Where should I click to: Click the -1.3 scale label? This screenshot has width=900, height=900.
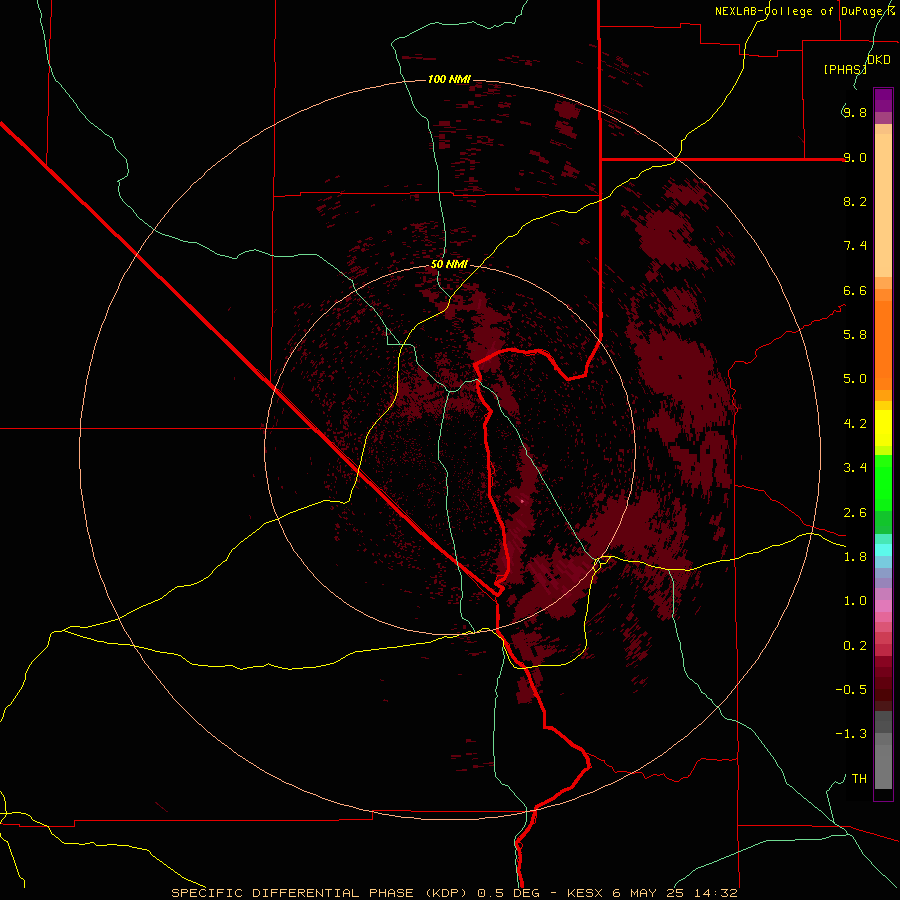851,734
